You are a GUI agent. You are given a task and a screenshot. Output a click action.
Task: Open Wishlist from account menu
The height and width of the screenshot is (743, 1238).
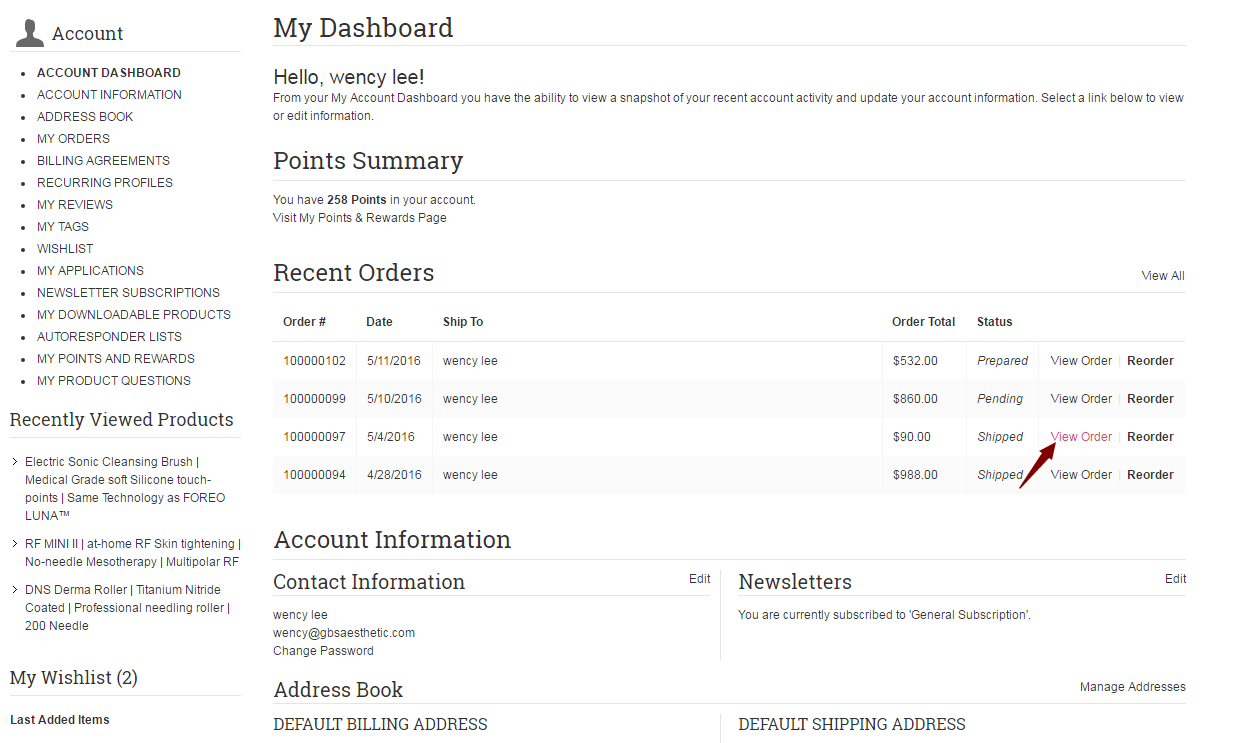pyautogui.click(x=65, y=249)
